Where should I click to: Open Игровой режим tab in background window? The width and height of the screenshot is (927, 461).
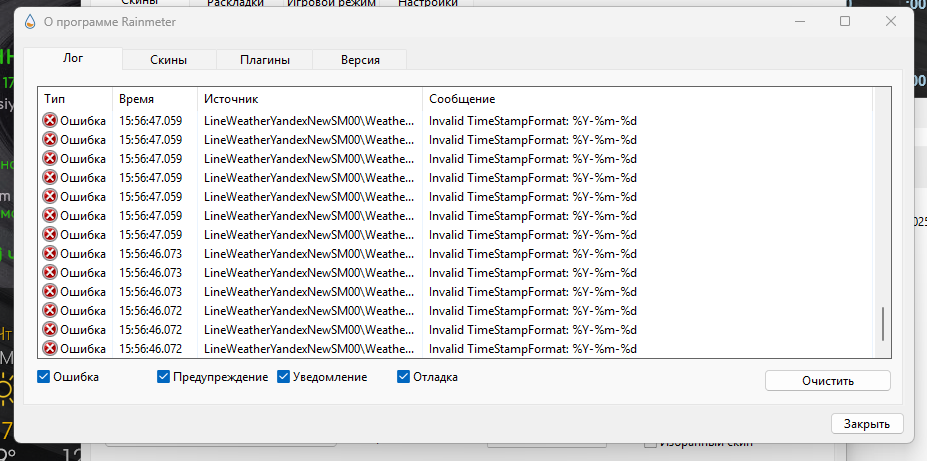tap(331, 4)
